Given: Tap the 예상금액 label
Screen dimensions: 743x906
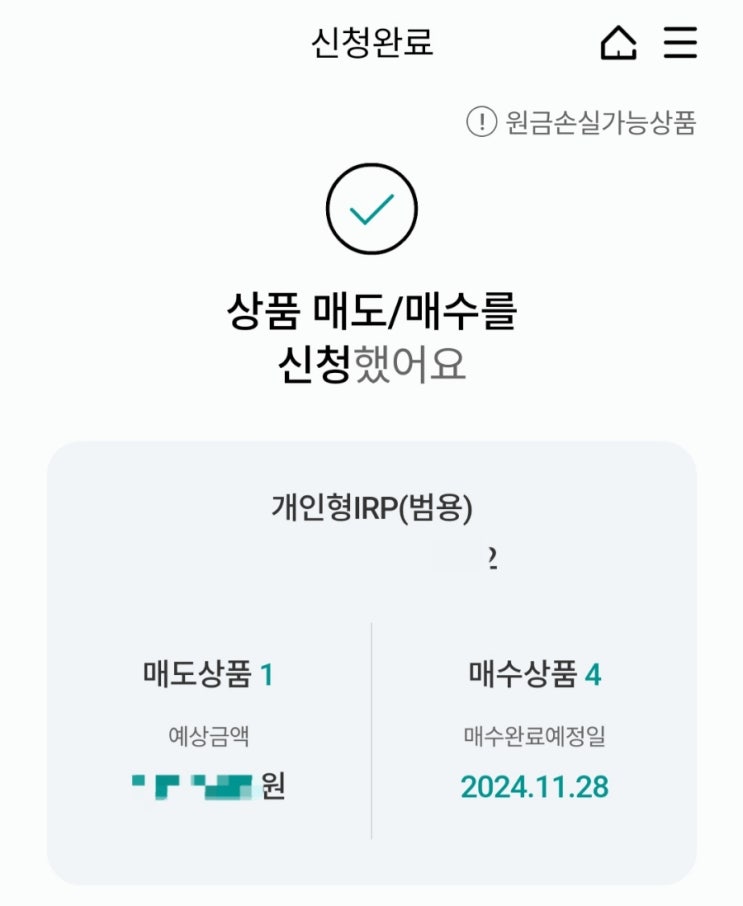Looking at the screenshot, I should pyautogui.click(x=208, y=738).
